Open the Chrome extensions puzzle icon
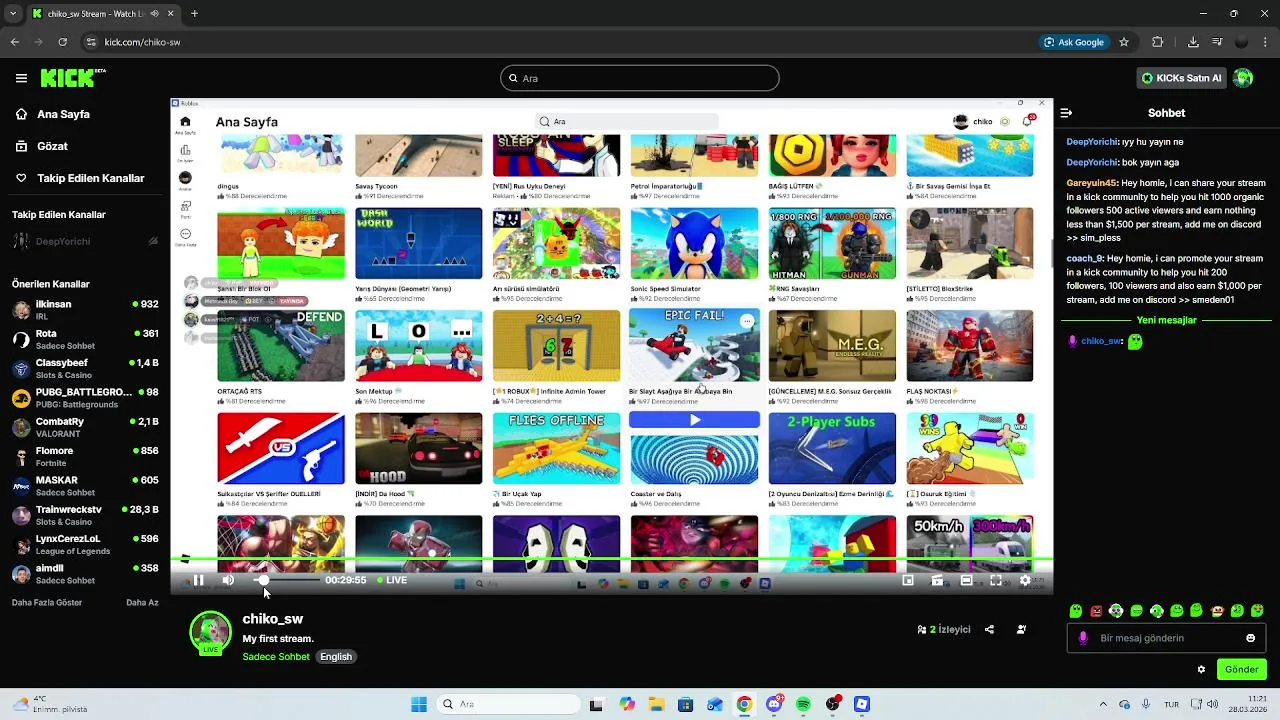 tap(1158, 42)
